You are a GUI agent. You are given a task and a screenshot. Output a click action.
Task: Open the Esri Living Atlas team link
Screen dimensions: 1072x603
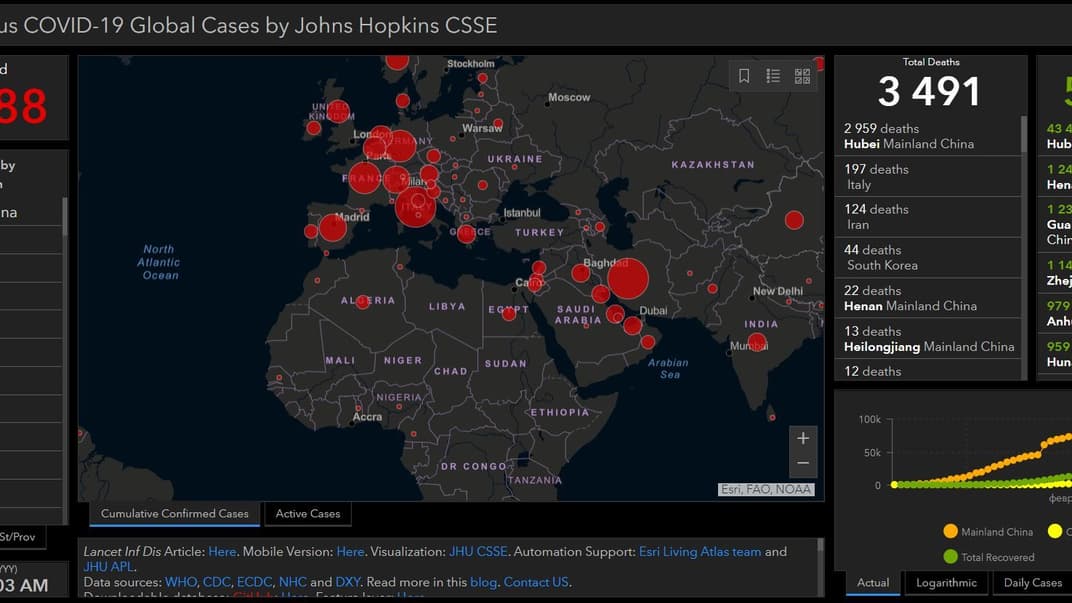coord(699,551)
